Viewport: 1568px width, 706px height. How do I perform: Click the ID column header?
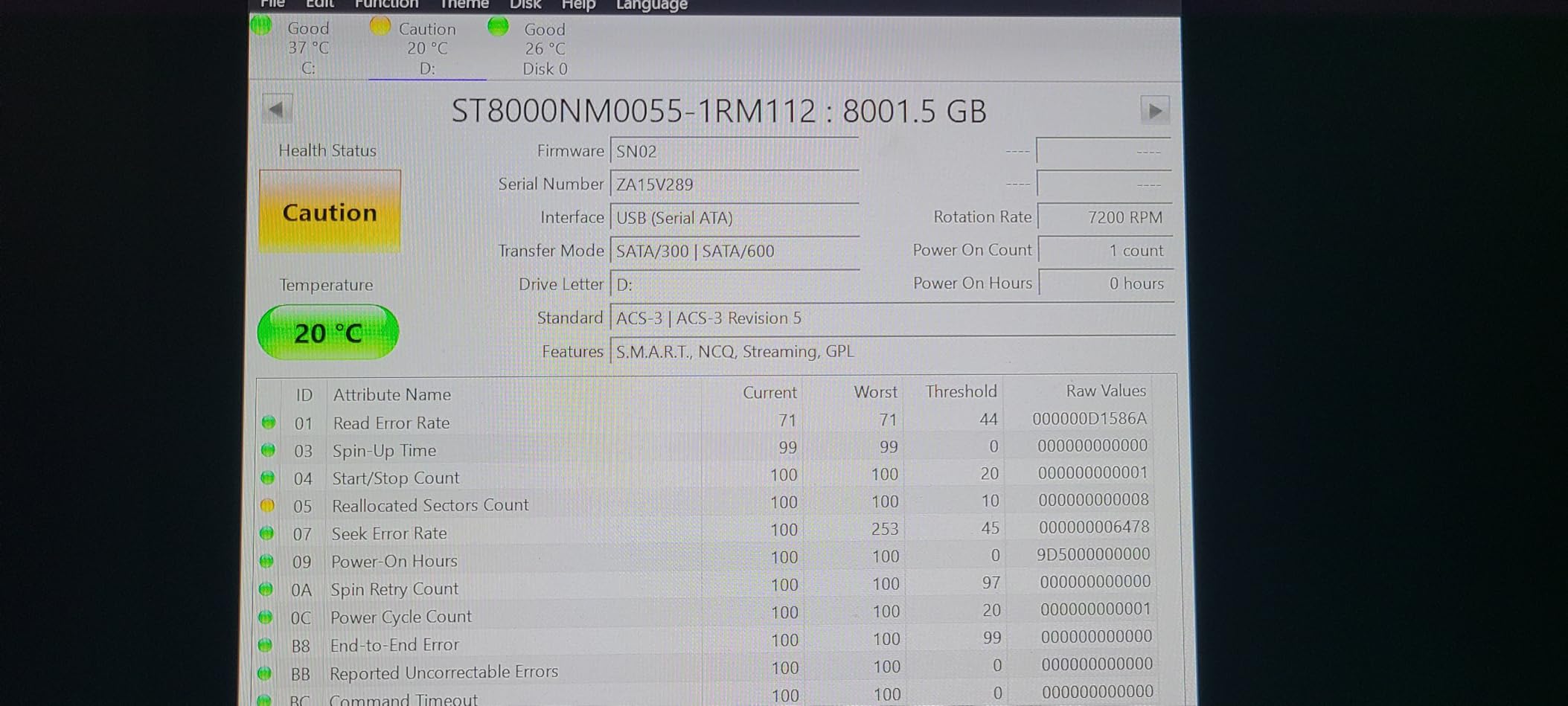click(304, 394)
